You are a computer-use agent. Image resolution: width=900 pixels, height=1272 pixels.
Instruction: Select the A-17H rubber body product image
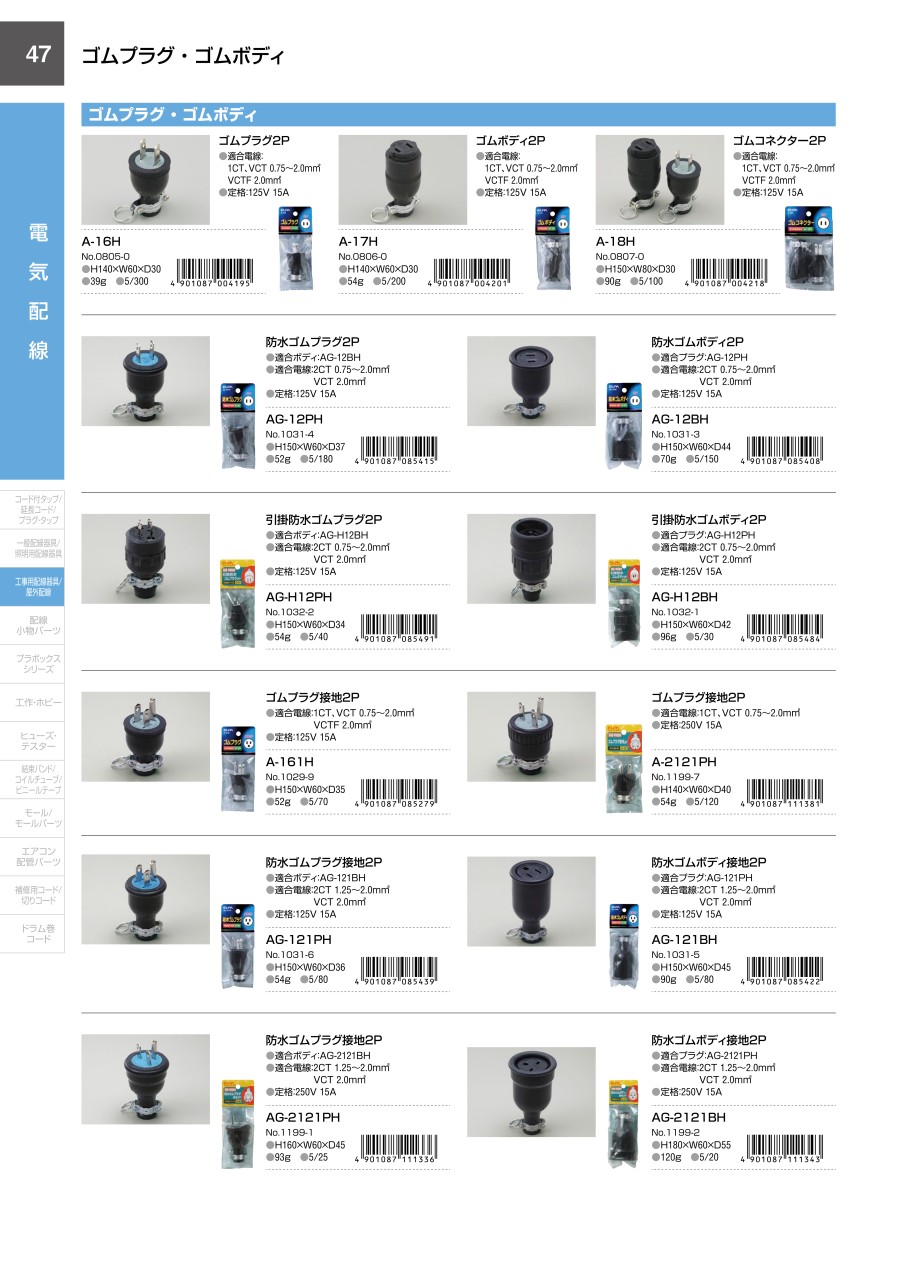click(402, 180)
